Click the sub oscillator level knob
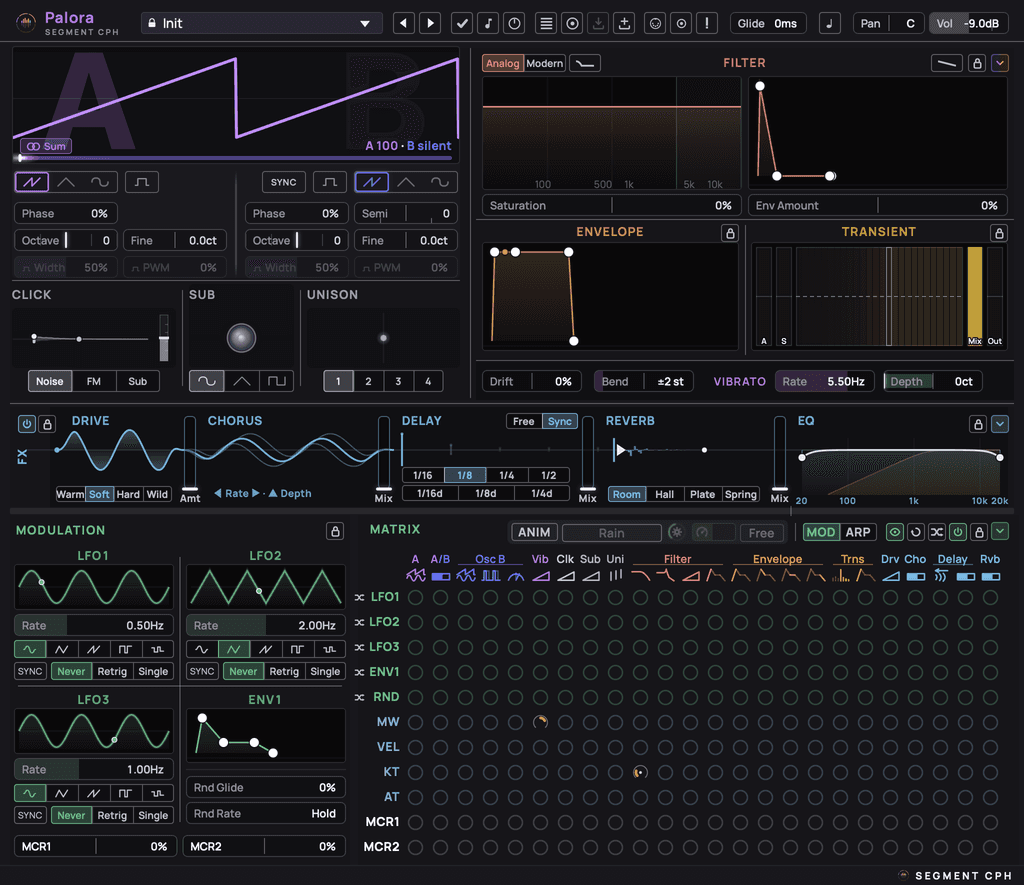Viewport: 1024px width, 885px height. (x=241, y=338)
